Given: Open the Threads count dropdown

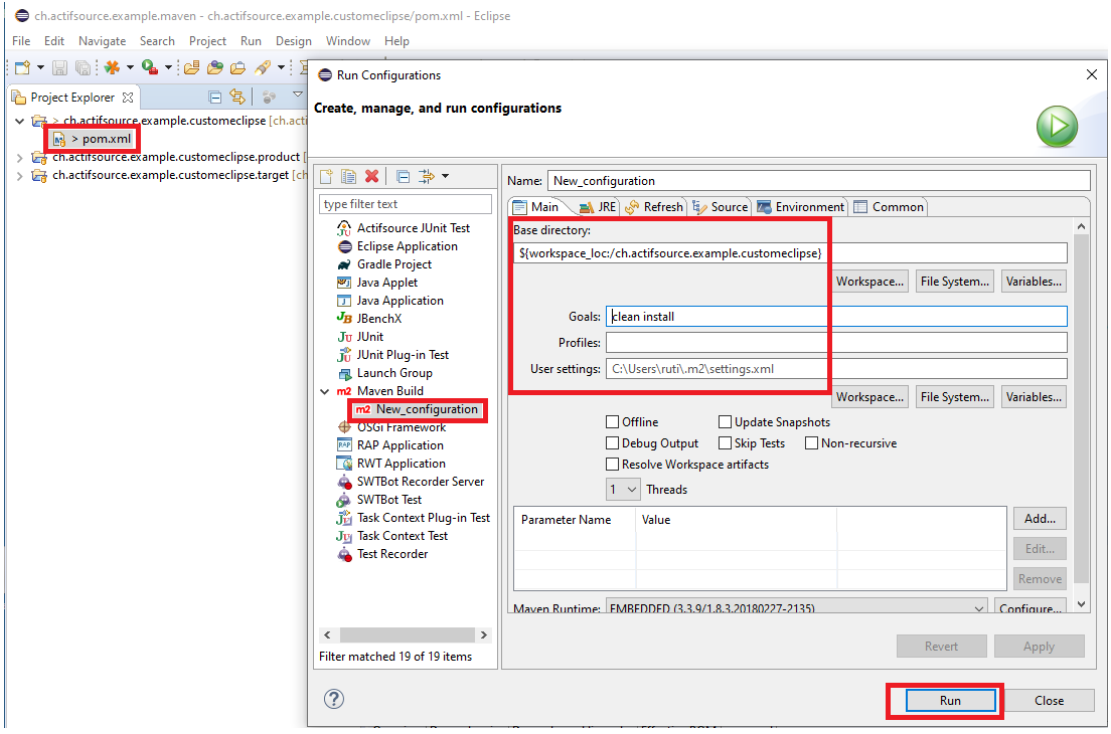Looking at the screenshot, I should [x=624, y=489].
